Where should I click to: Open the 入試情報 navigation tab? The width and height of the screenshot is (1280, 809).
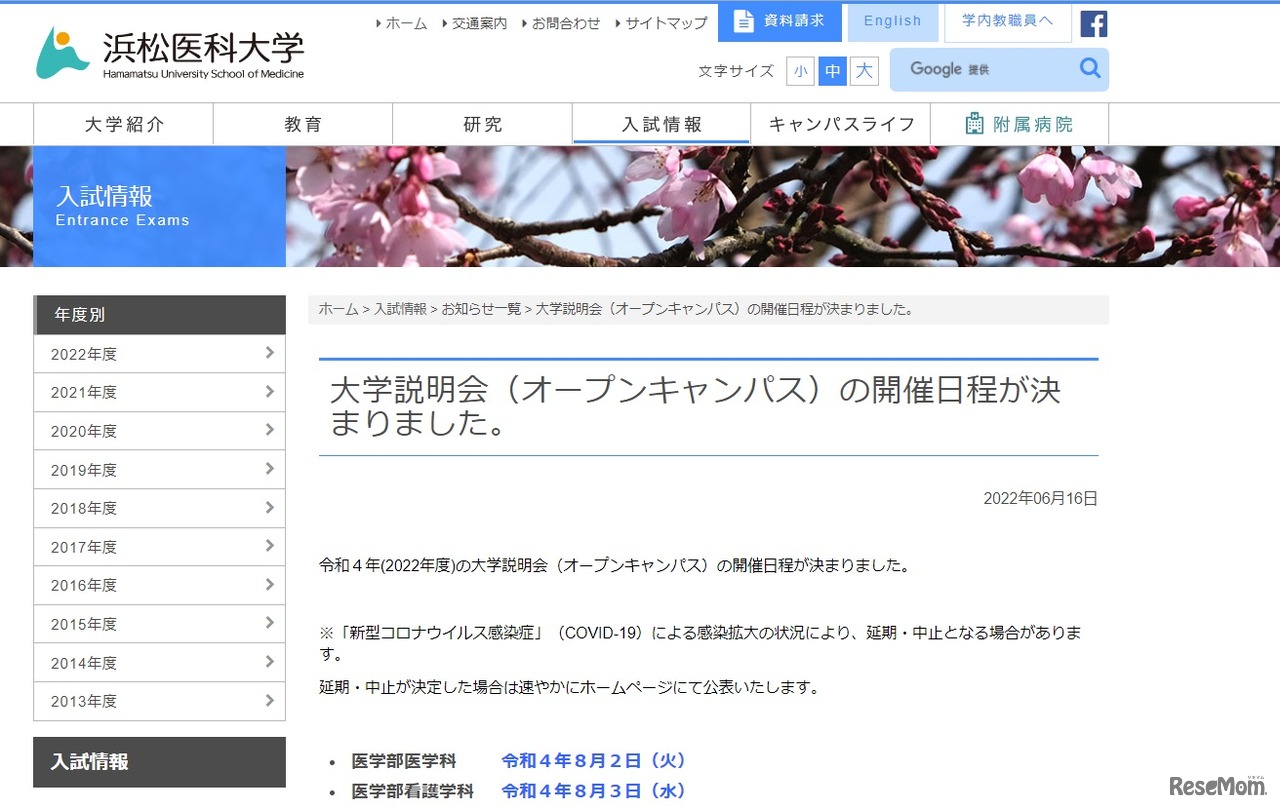click(x=660, y=123)
